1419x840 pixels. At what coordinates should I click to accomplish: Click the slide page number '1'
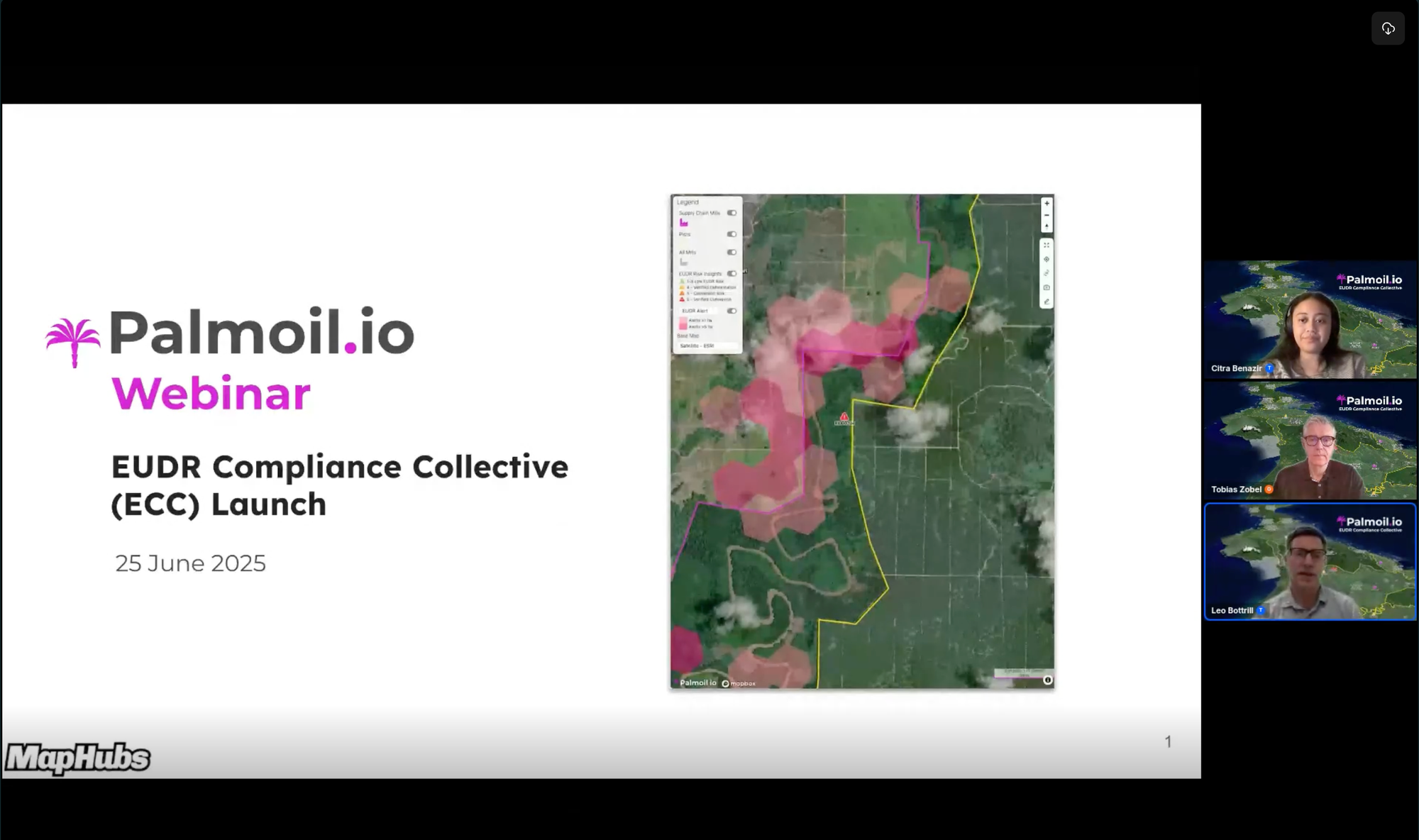pos(1168,741)
